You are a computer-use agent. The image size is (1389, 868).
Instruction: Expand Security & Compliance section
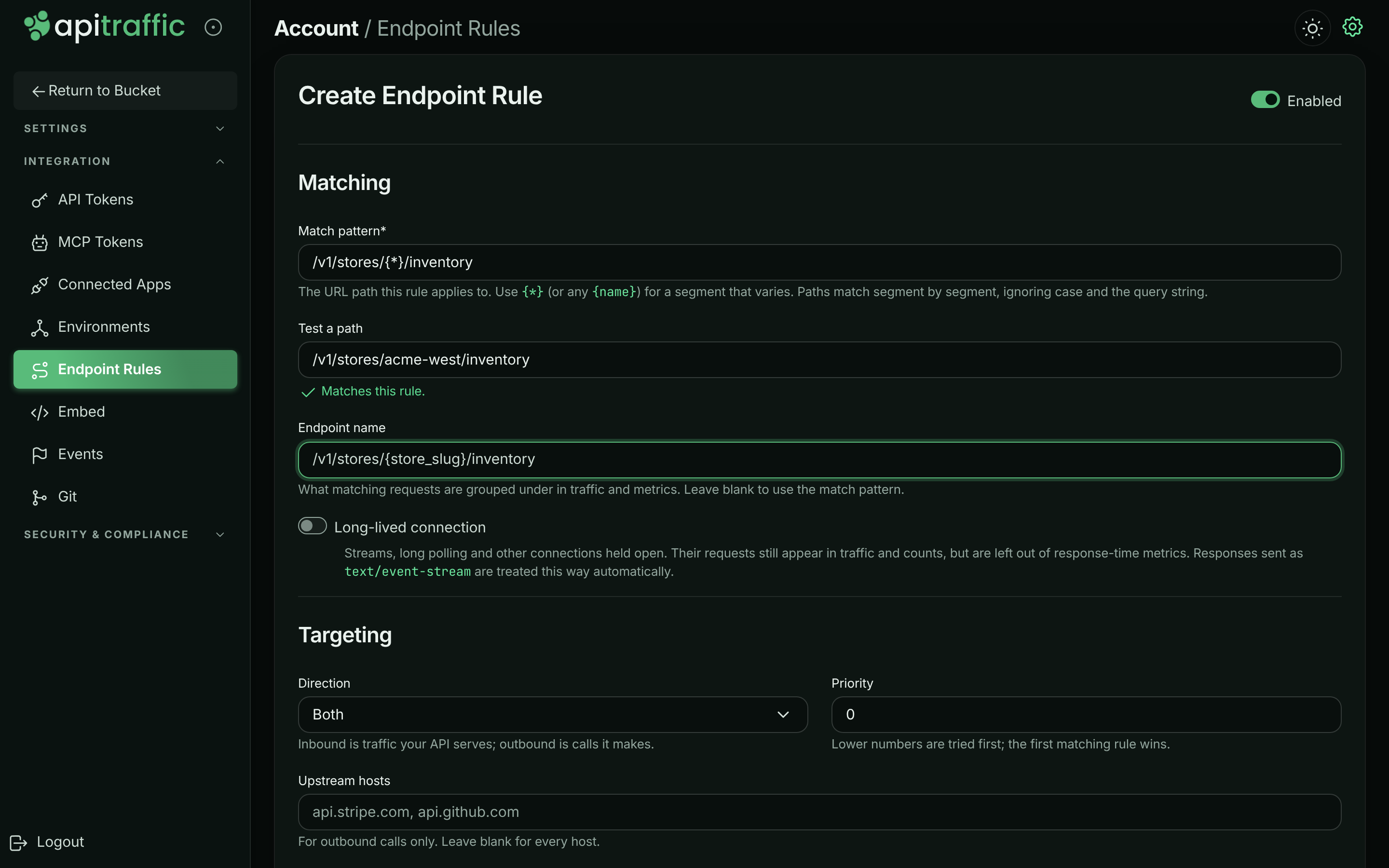click(124, 534)
